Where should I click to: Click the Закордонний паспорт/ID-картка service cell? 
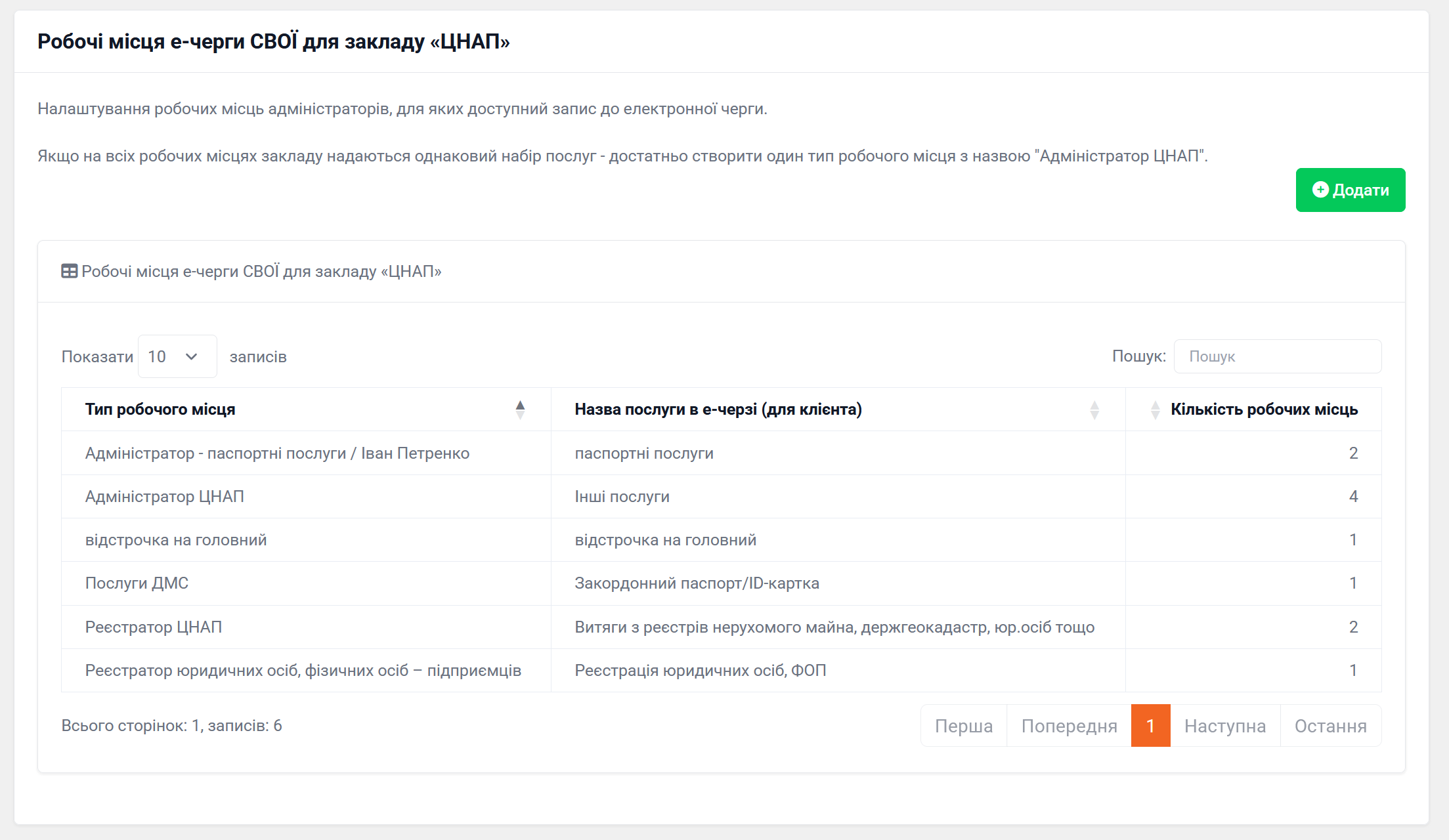point(697,583)
